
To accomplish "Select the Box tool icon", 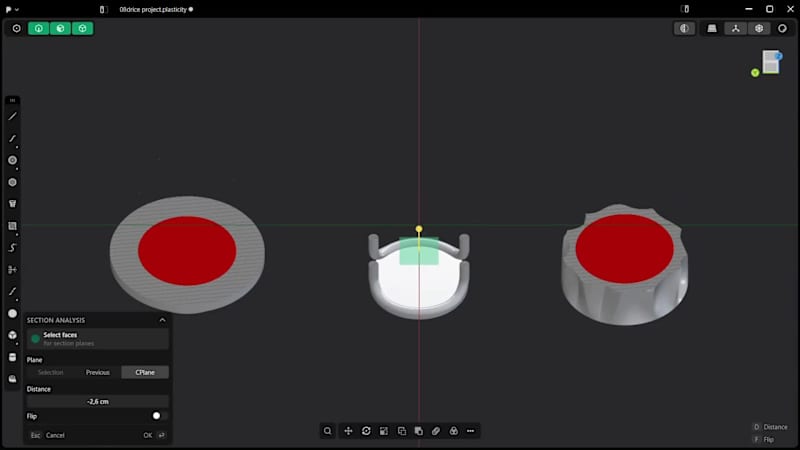I will point(13,335).
